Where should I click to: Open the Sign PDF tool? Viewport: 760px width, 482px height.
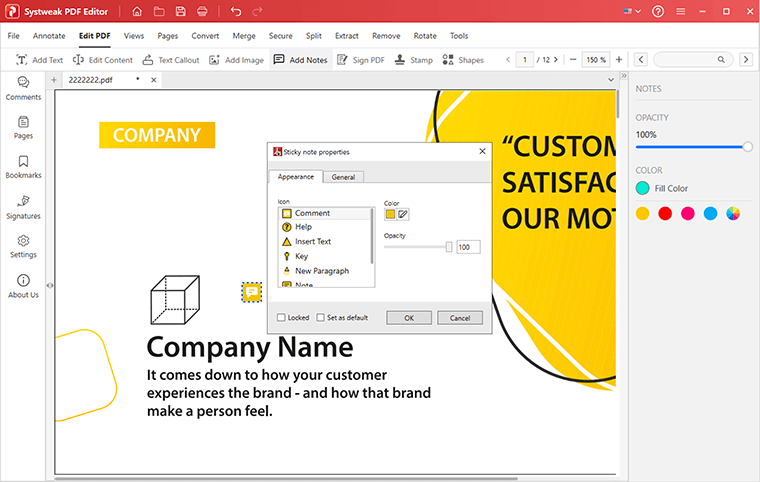(x=361, y=60)
